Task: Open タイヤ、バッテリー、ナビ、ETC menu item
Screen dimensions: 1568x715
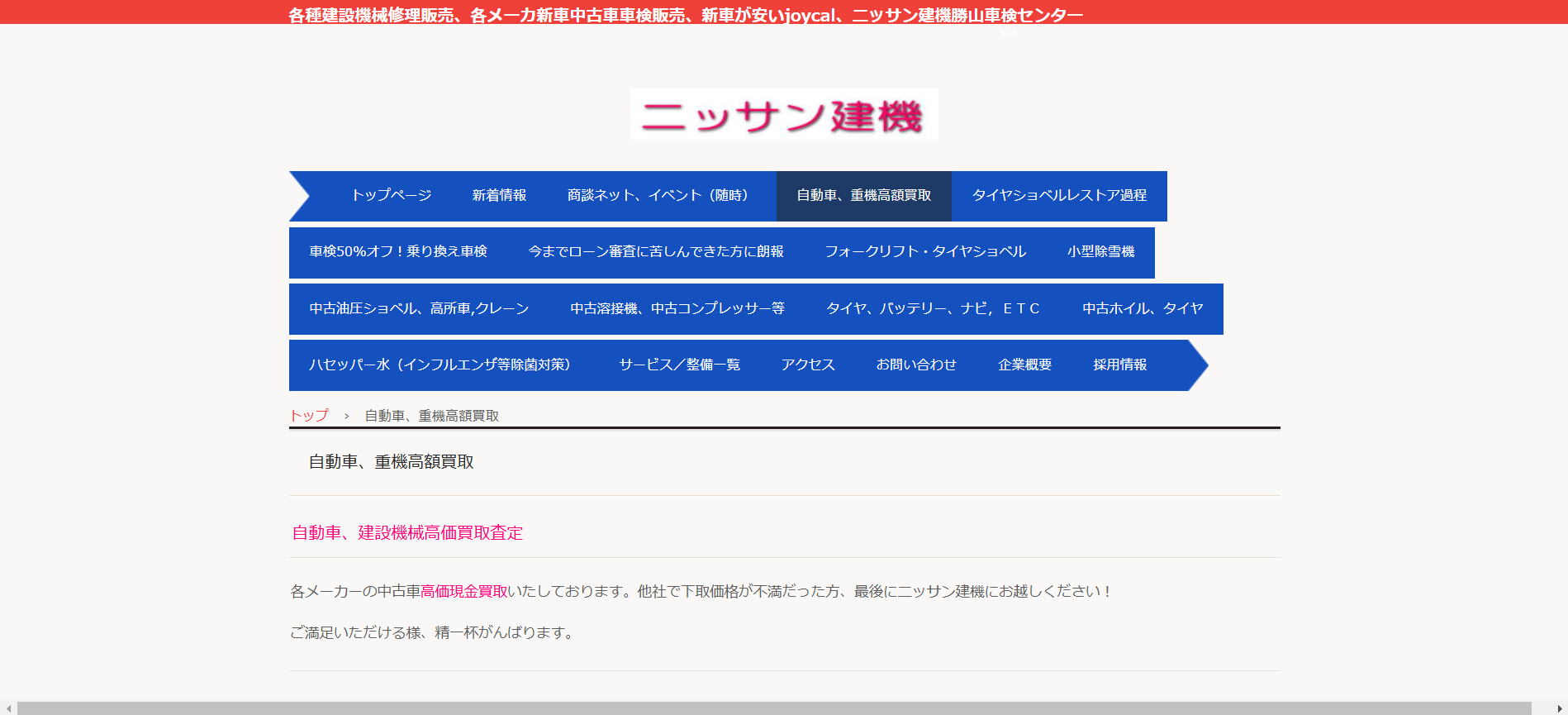Action: click(x=934, y=309)
